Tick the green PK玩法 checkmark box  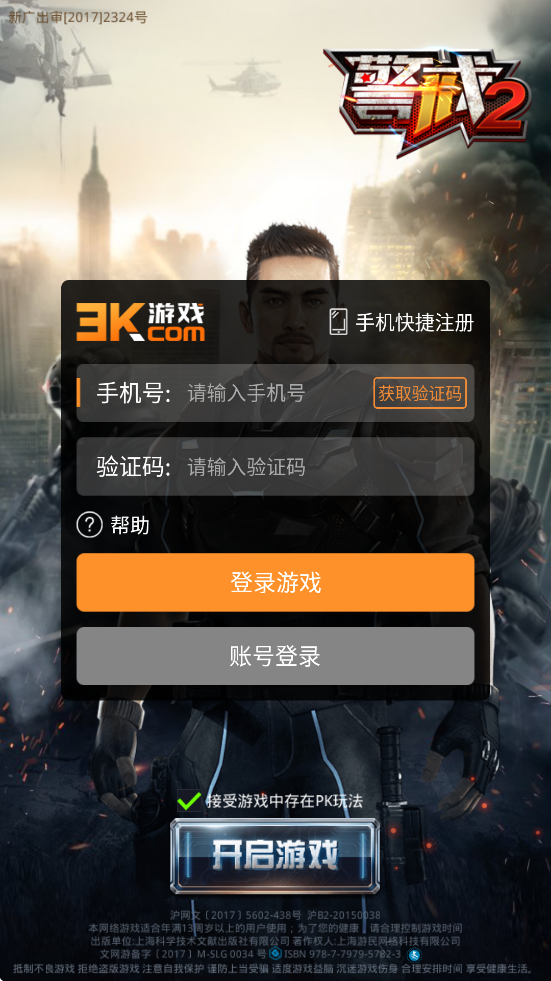189,800
